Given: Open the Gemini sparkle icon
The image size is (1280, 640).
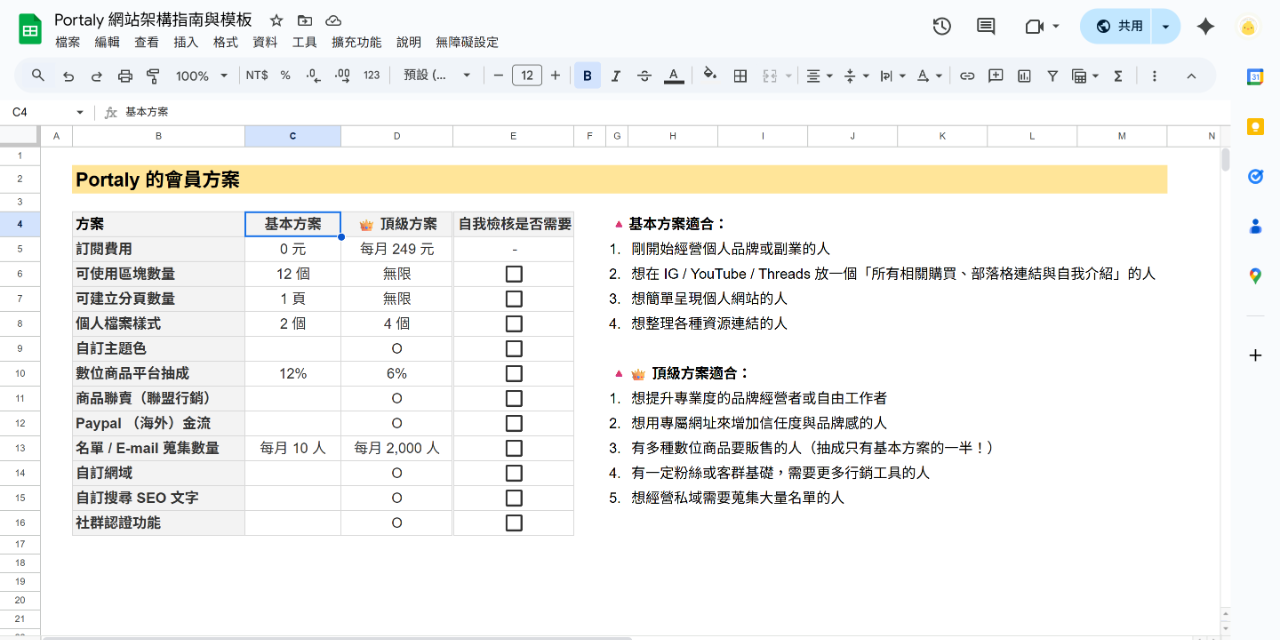Looking at the screenshot, I should point(1205,26).
